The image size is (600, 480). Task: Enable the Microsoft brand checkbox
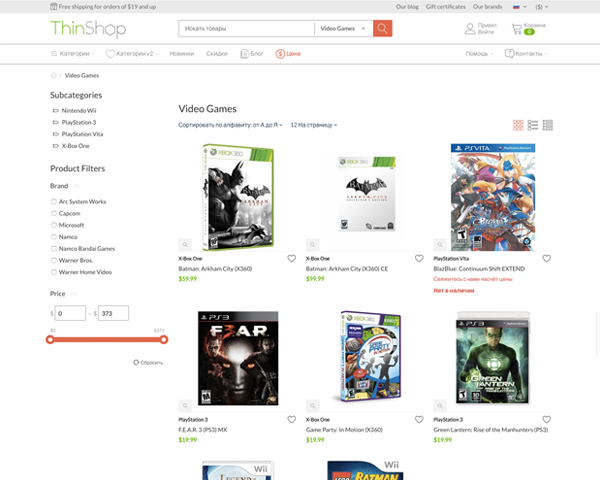pos(54,225)
